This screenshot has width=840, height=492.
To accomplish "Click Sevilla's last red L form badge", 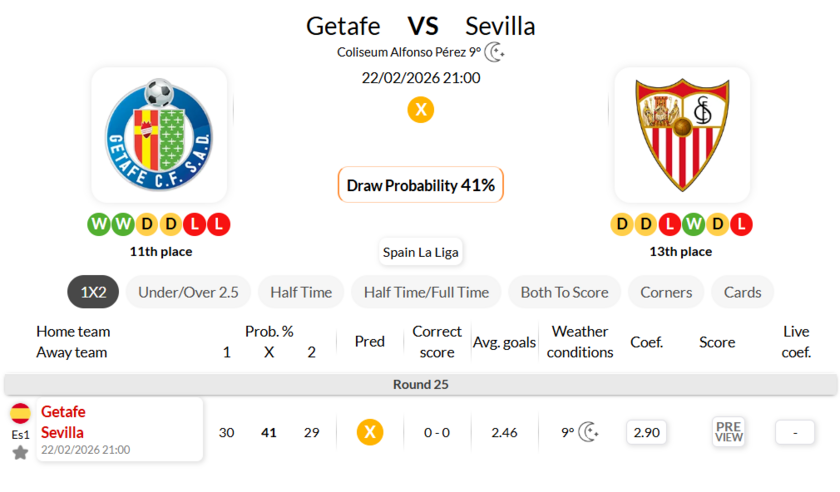I will (x=741, y=224).
